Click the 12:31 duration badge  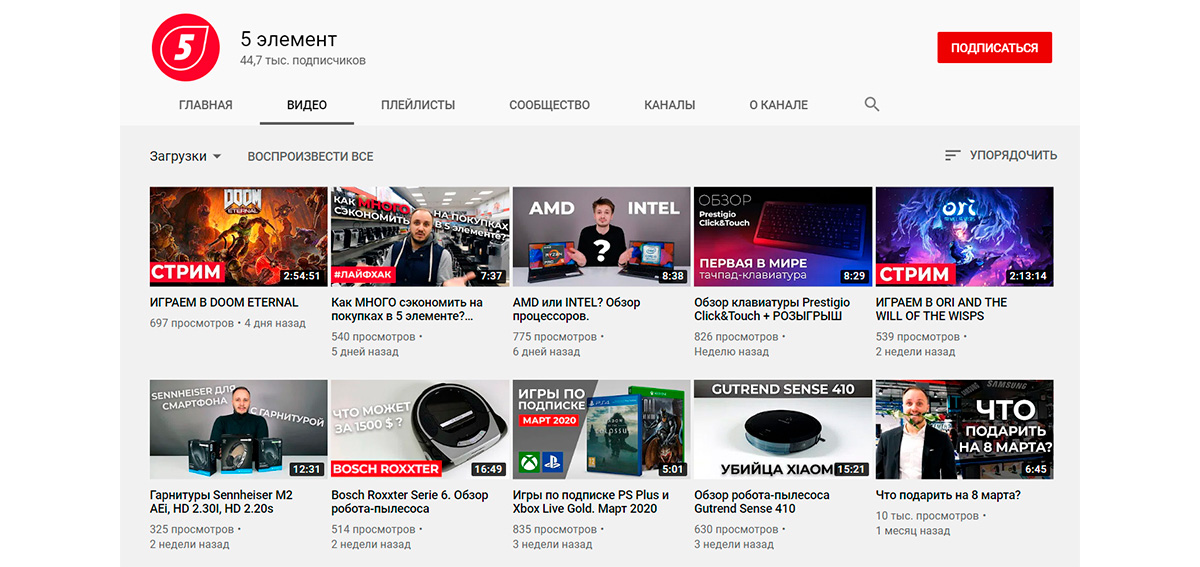tap(306, 469)
